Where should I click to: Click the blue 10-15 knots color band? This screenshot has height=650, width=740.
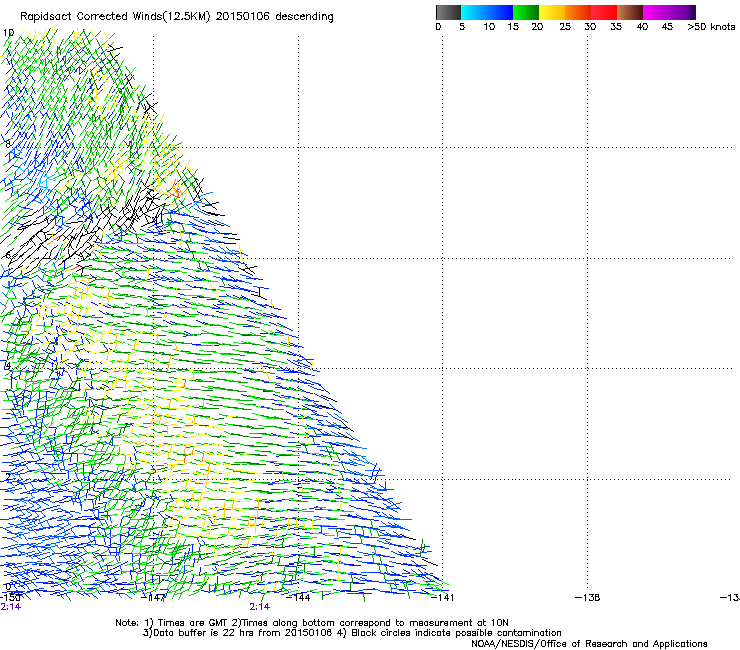[x=500, y=12]
